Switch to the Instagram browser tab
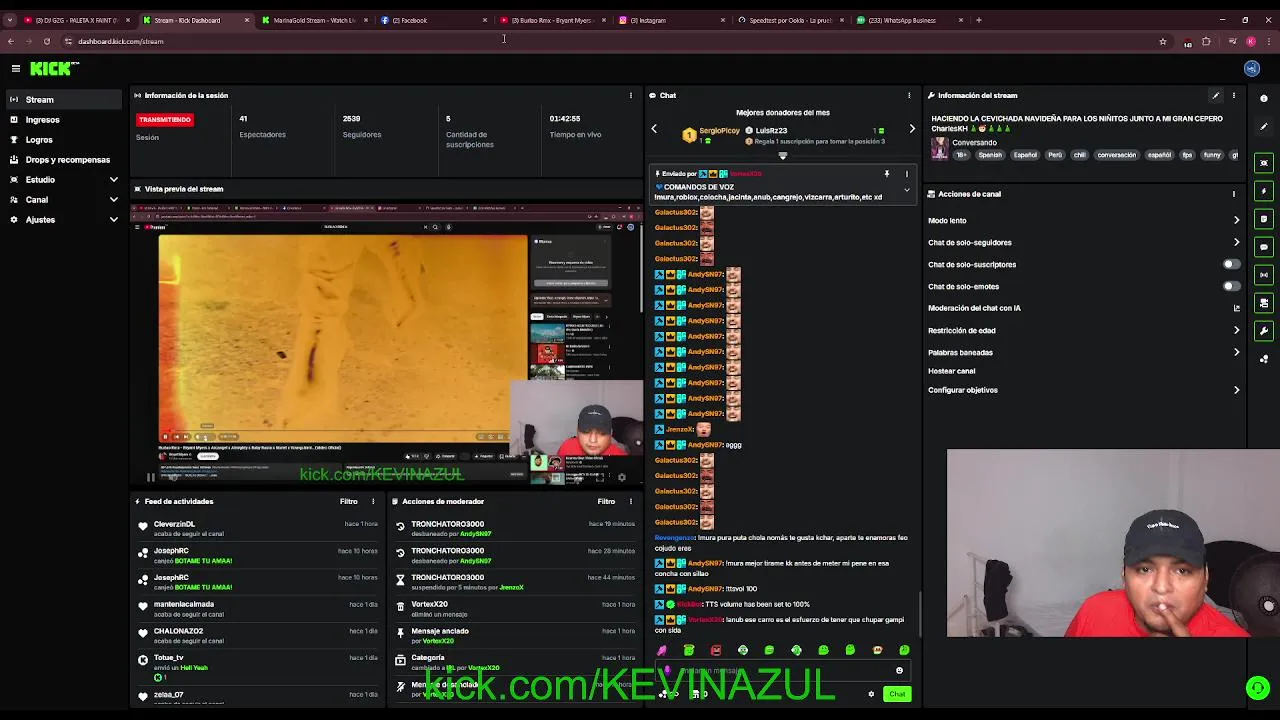This screenshot has width=1280, height=720. pyautogui.click(x=672, y=20)
